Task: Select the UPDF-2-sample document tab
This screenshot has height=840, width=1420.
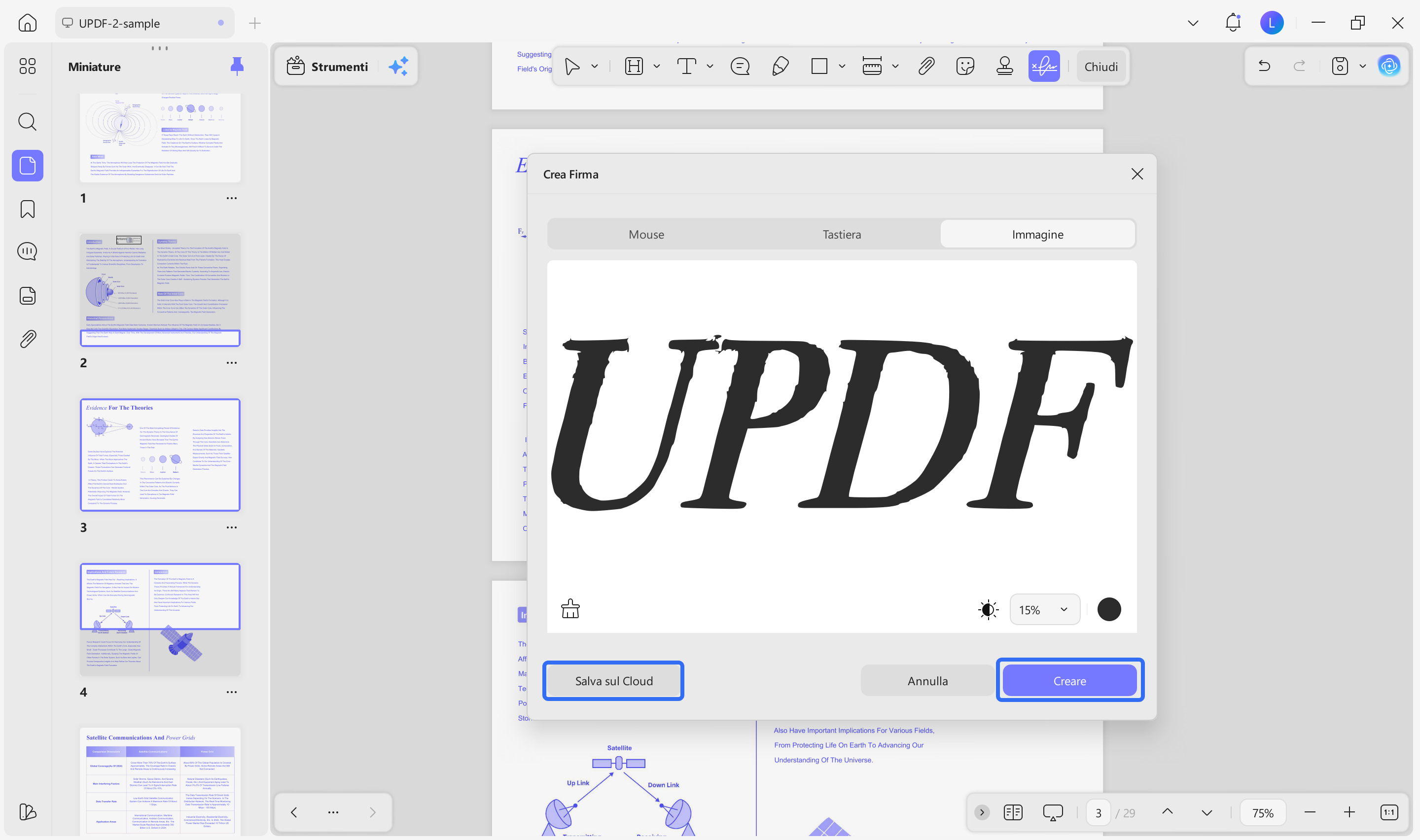Action: pyautogui.click(x=144, y=23)
